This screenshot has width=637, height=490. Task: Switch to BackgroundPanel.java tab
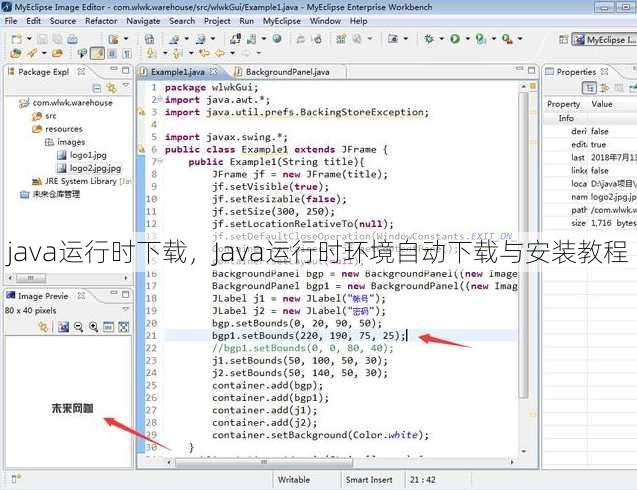[x=287, y=72]
